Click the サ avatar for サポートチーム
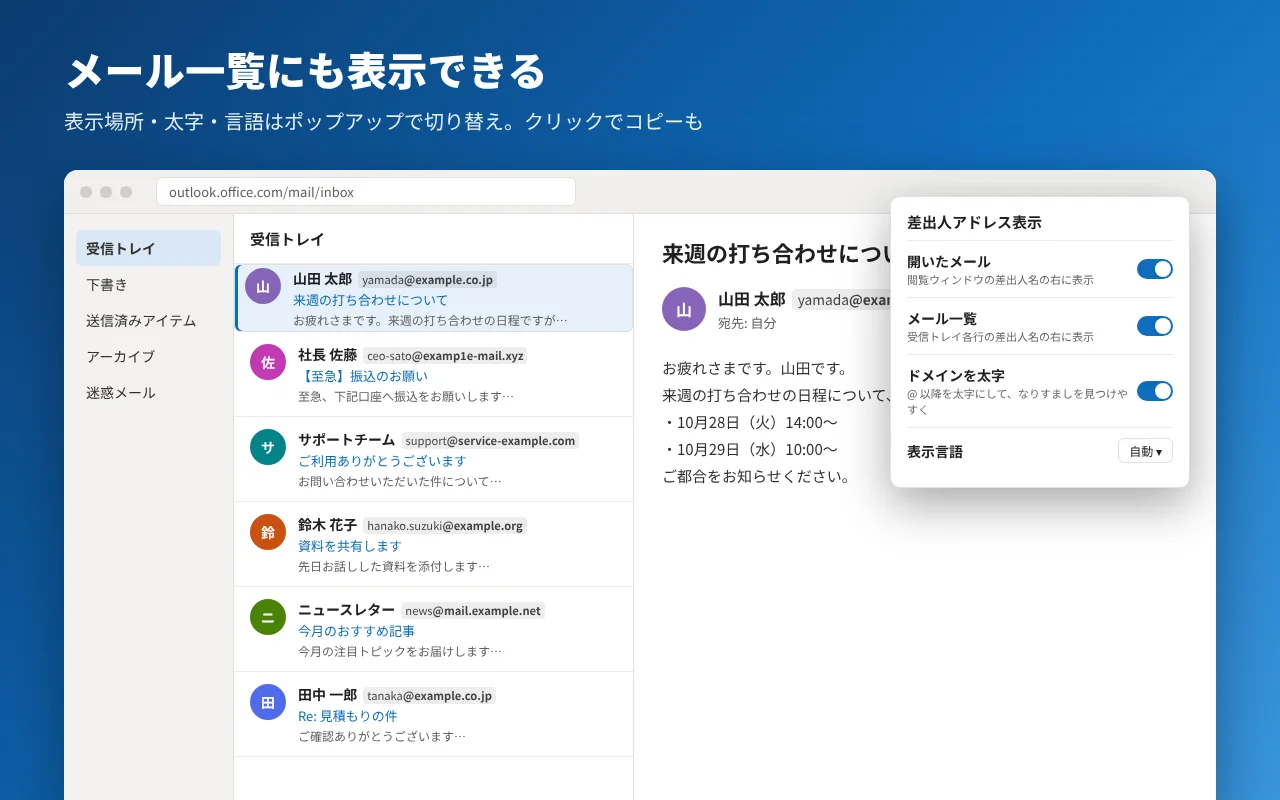Viewport: 1280px width, 800px height. click(x=268, y=447)
